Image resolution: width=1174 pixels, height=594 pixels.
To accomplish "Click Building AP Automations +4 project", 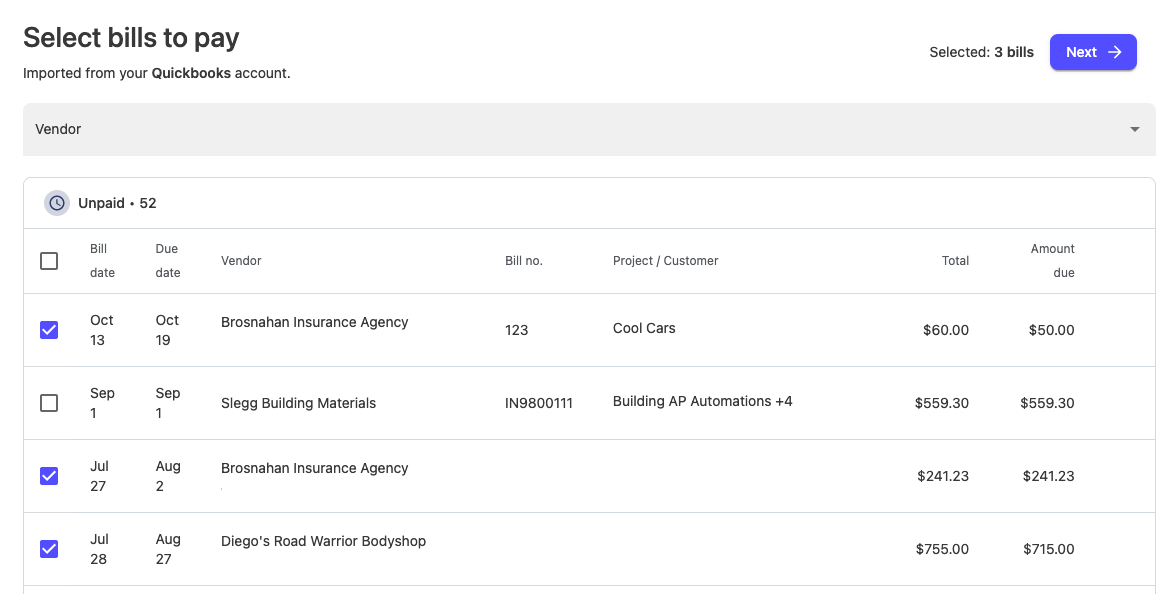I will click(x=702, y=401).
